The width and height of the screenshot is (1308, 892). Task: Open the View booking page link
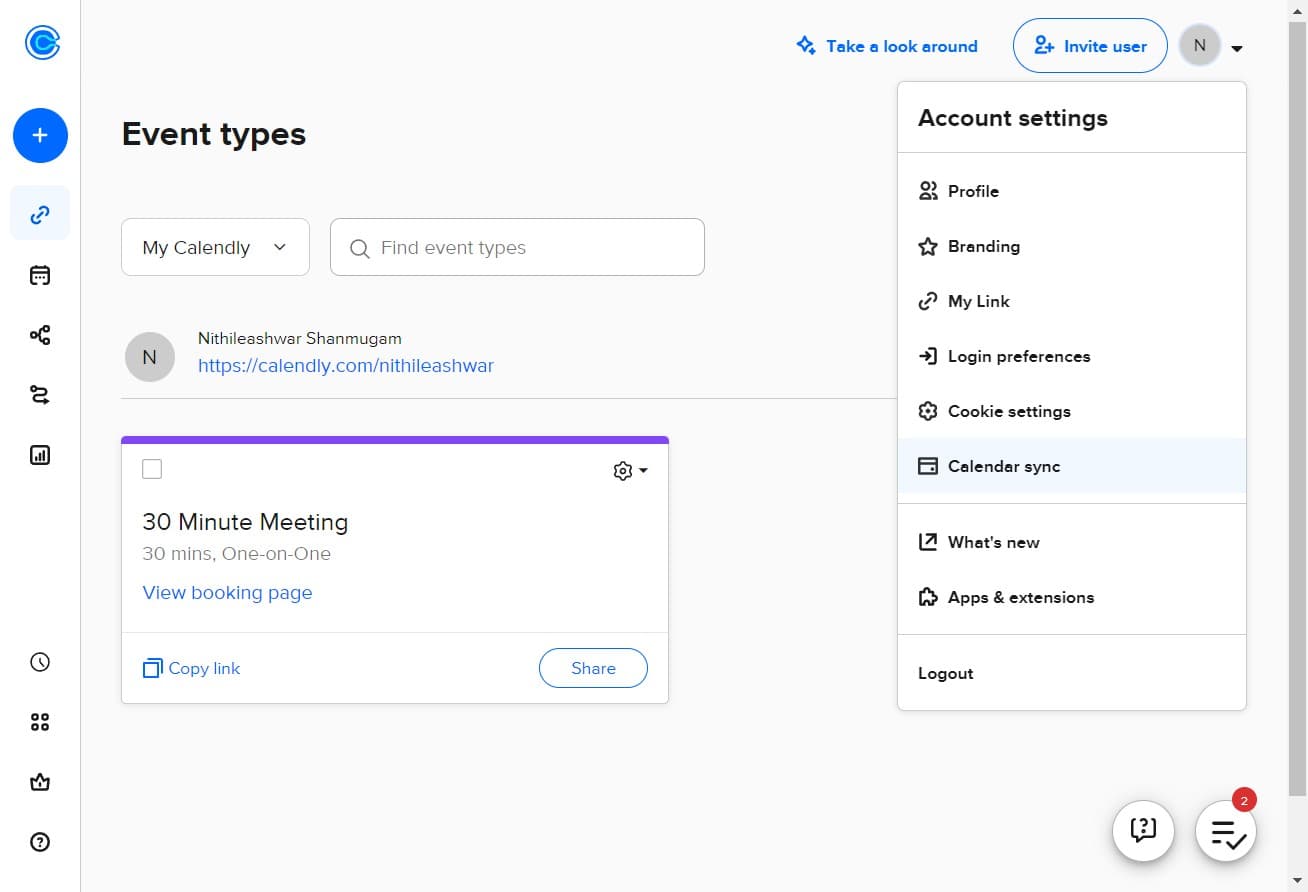[227, 592]
